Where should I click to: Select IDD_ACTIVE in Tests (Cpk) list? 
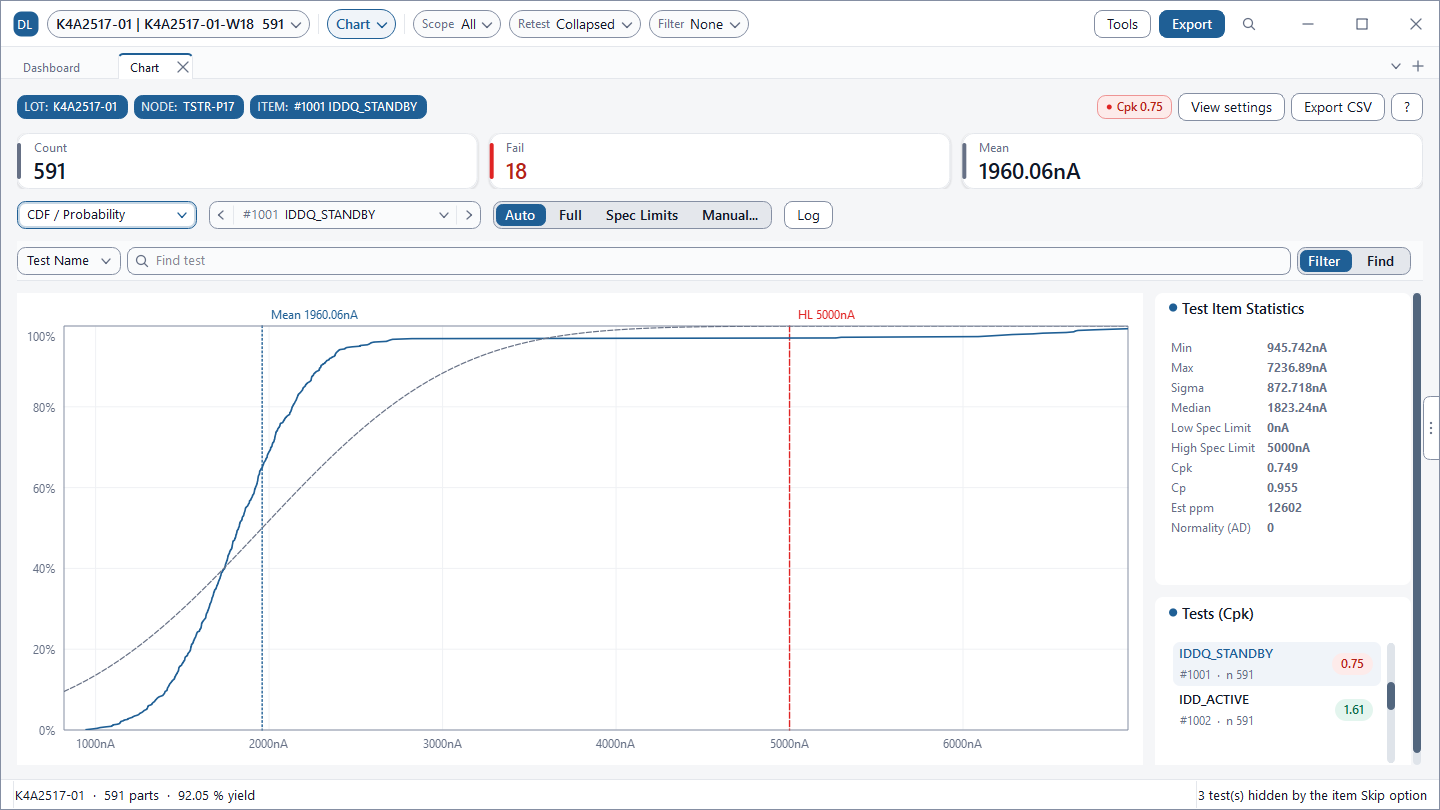[1277, 710]
